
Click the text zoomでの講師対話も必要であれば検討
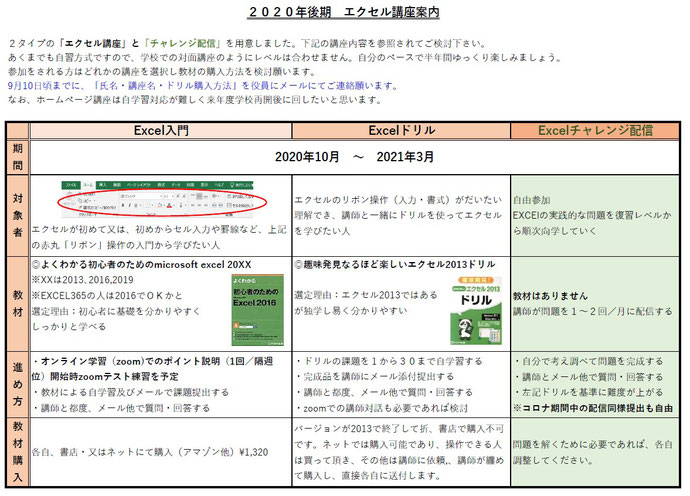tap(385, 408)
